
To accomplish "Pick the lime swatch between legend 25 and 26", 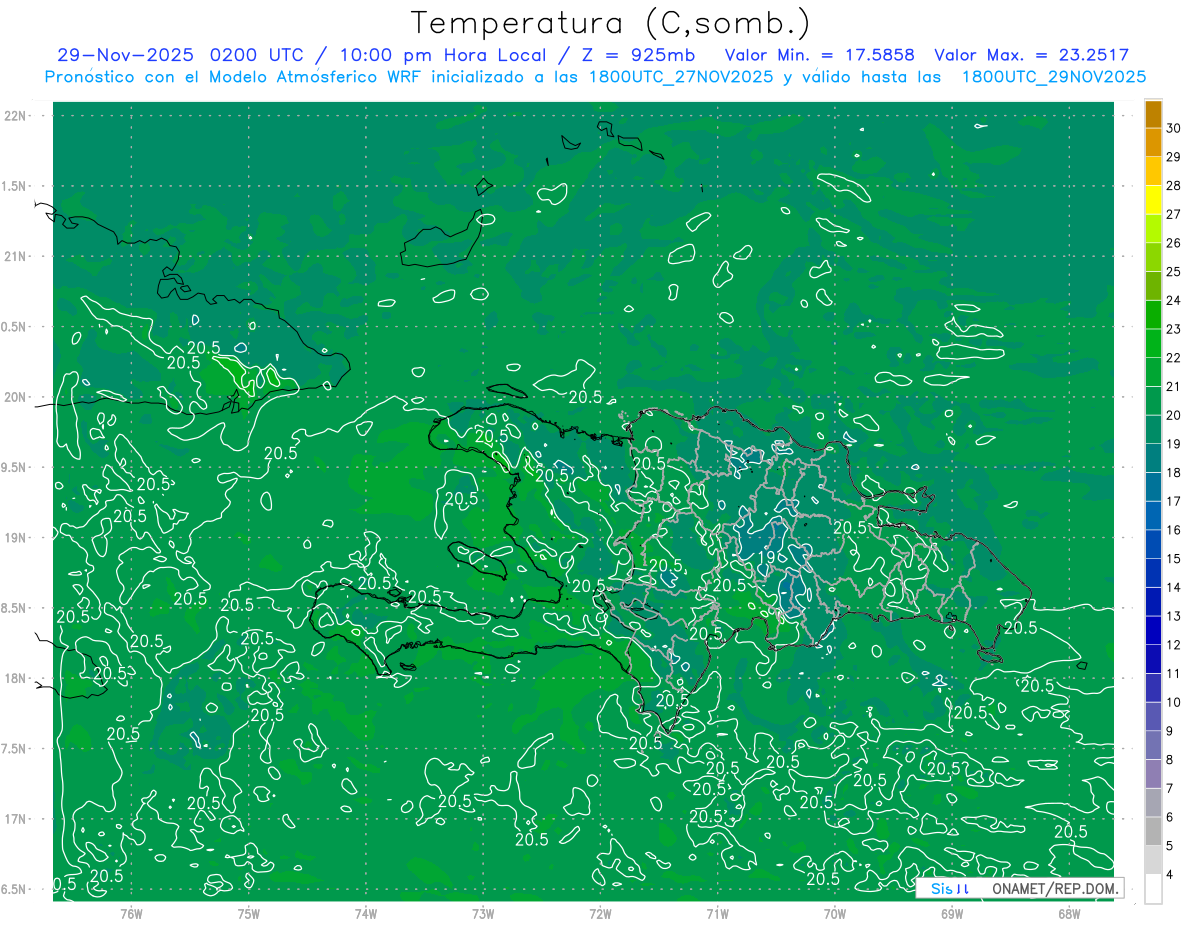I will pos(1153,258).
